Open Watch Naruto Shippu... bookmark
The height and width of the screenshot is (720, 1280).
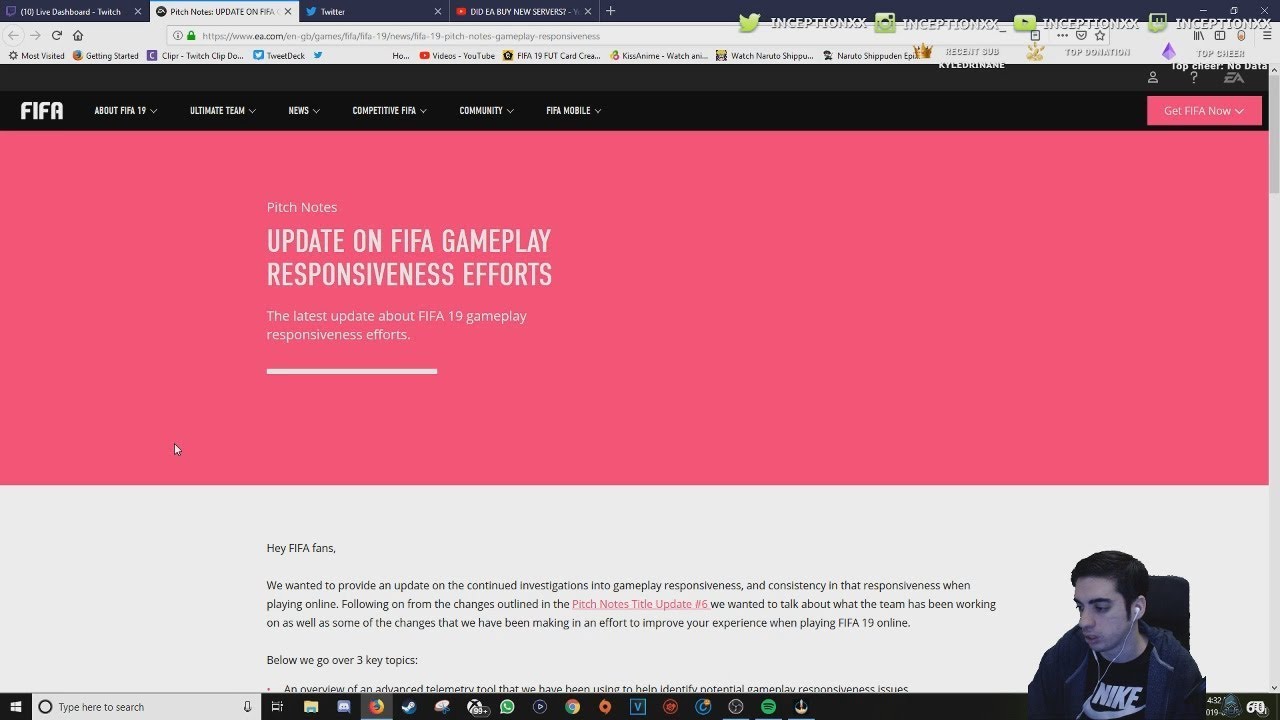tap(764, 56)
